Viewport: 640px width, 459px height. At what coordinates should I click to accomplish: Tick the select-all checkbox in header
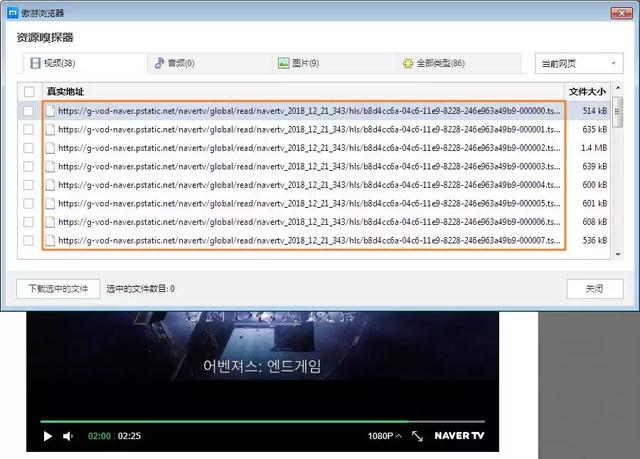(29, 92)
